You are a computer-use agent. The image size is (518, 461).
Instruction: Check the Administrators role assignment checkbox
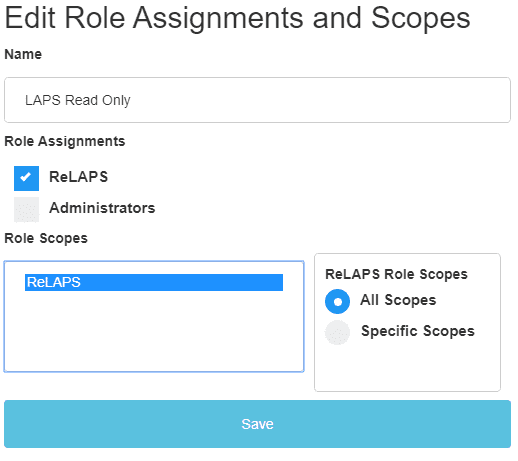pyautogui.click(x=26, y=209)
